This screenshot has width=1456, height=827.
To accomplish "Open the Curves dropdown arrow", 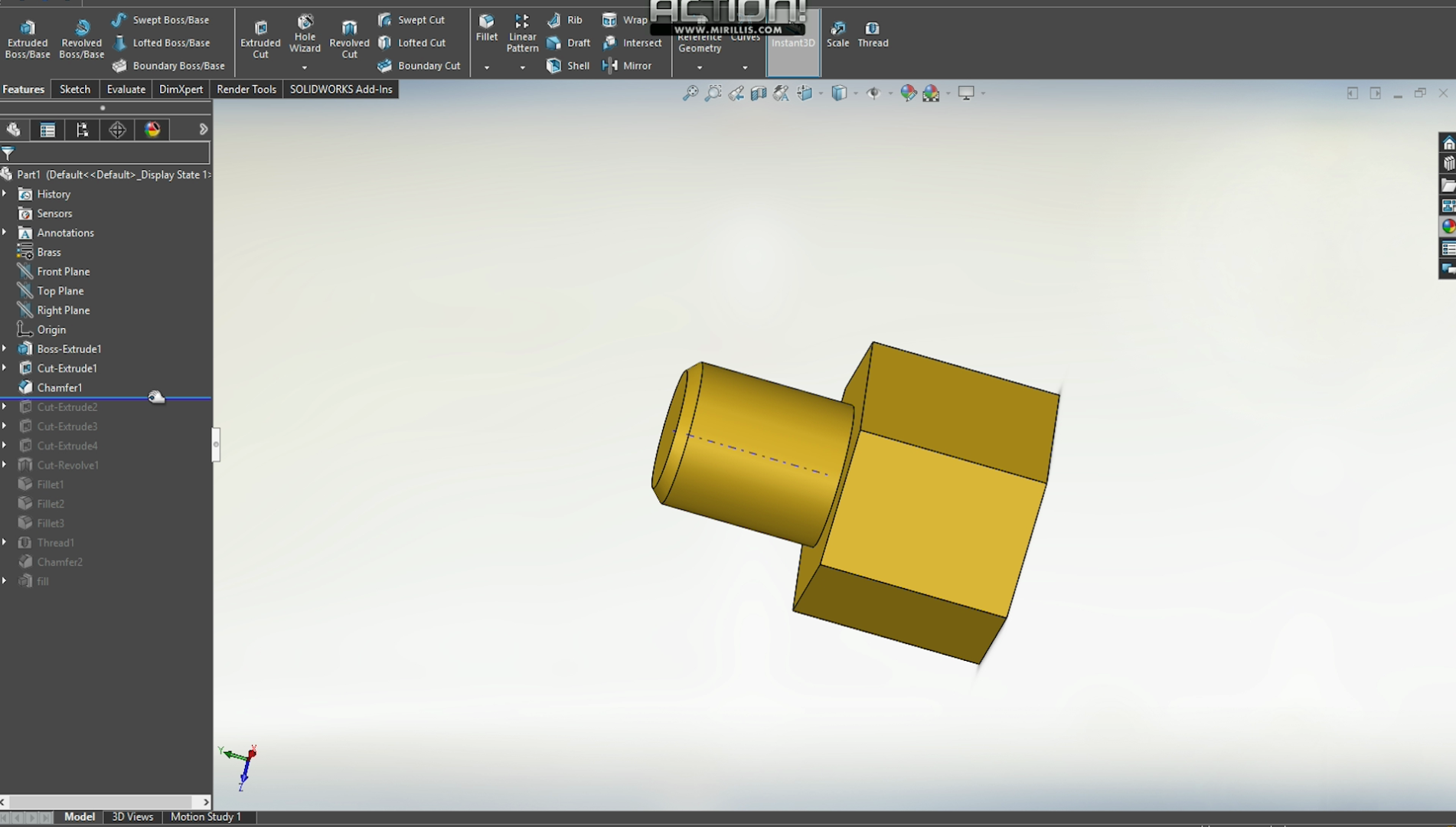I will [745, 67].
